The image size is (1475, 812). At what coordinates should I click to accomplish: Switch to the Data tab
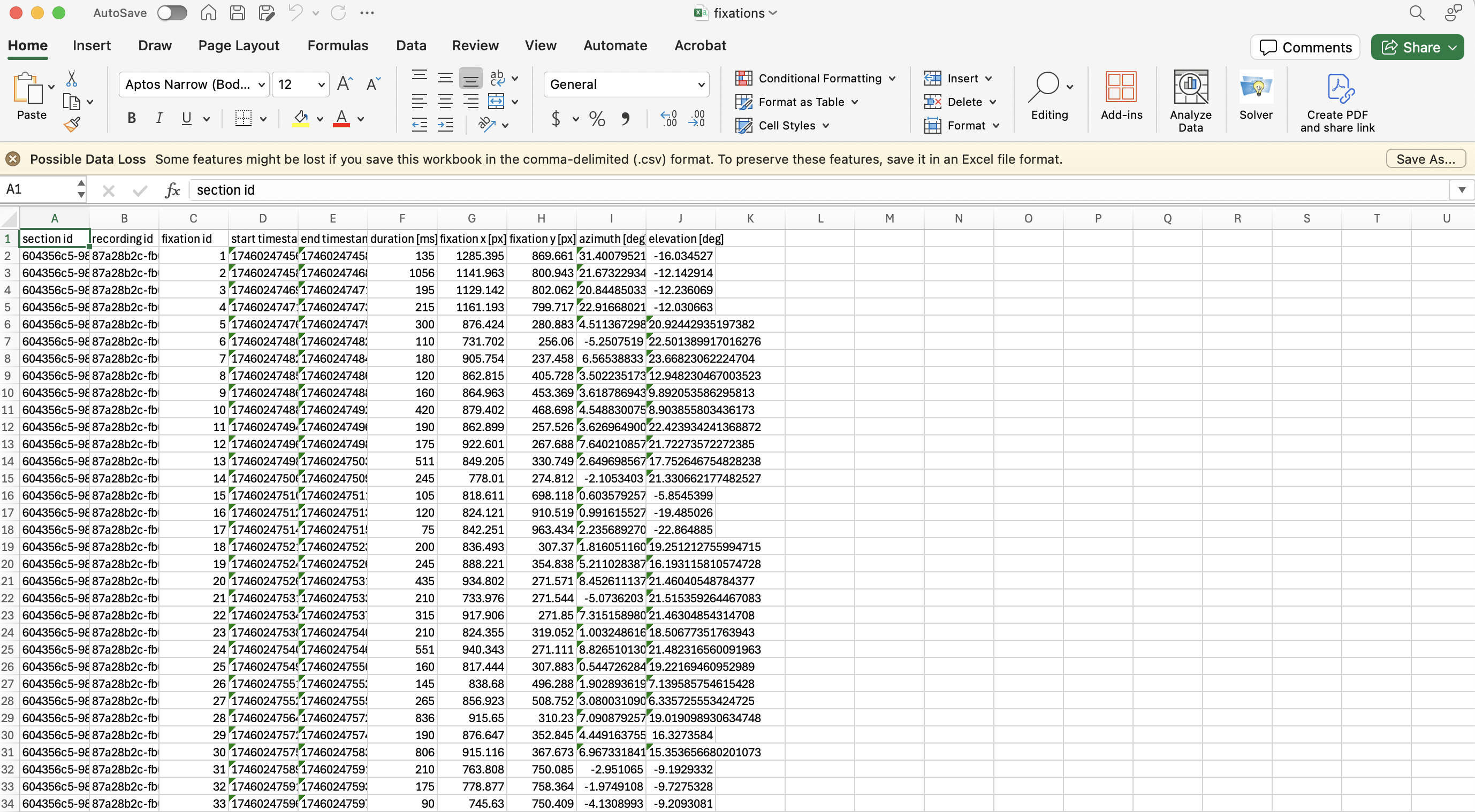click(411, 45)
